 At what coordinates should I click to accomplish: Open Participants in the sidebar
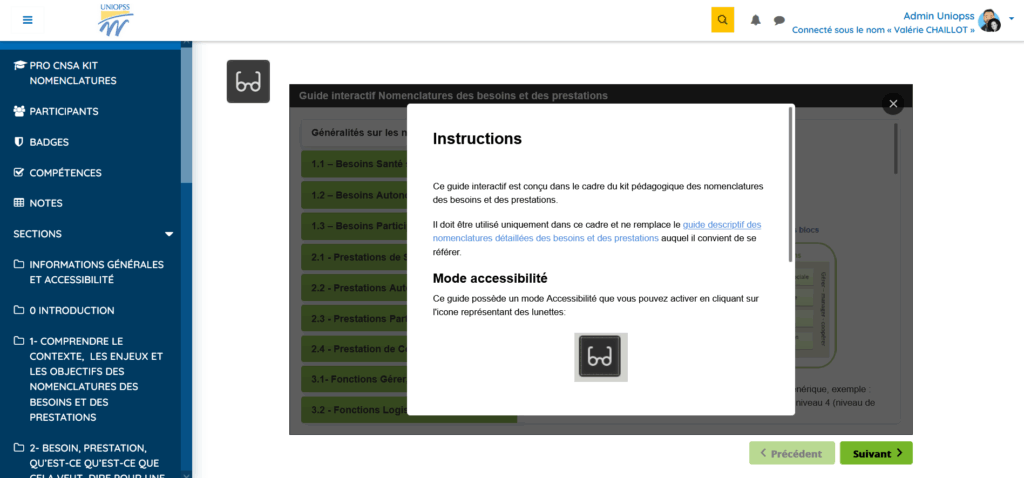coord(64,111)
